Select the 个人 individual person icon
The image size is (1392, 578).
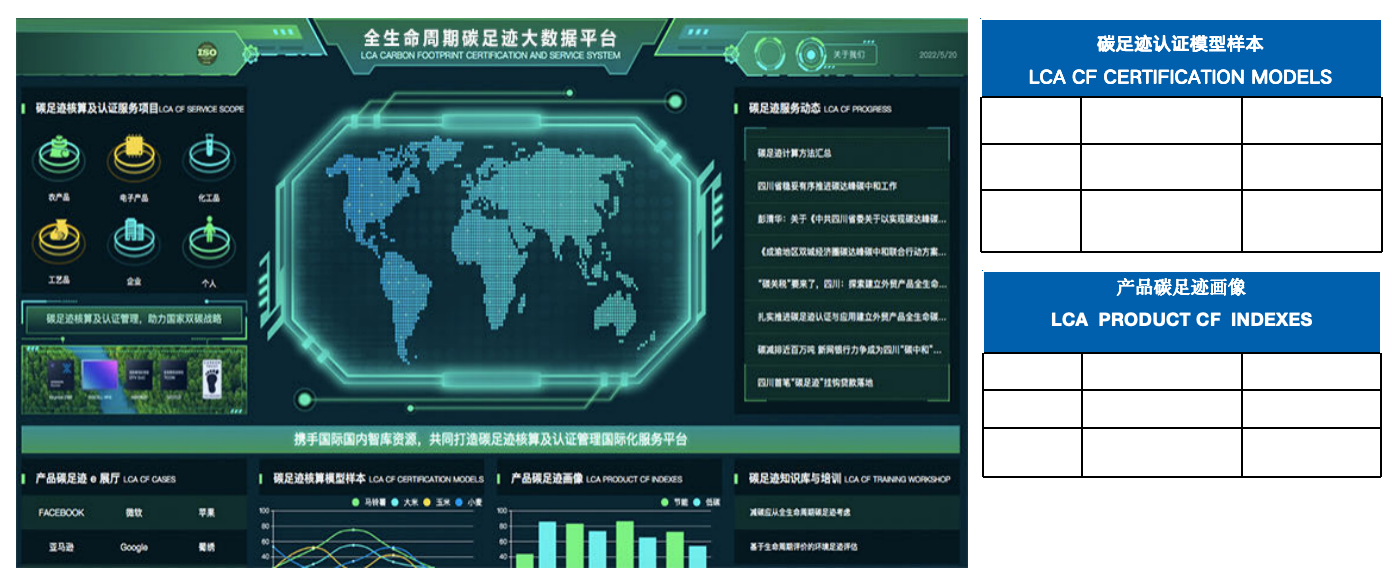click(208, 240)
